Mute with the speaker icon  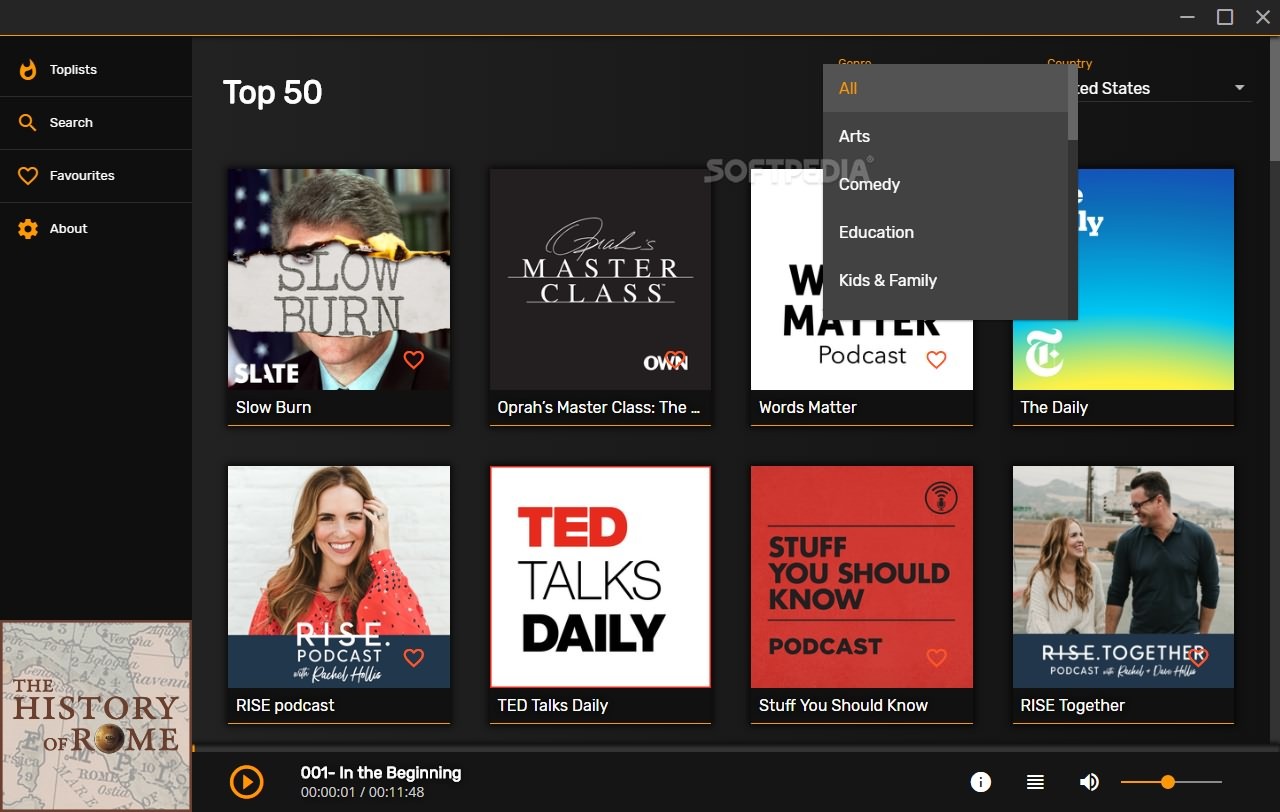click(x=1089, y=782)
